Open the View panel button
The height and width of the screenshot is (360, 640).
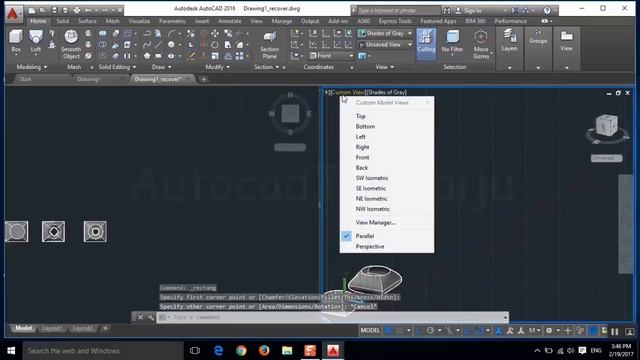click(x=567, y=41)
